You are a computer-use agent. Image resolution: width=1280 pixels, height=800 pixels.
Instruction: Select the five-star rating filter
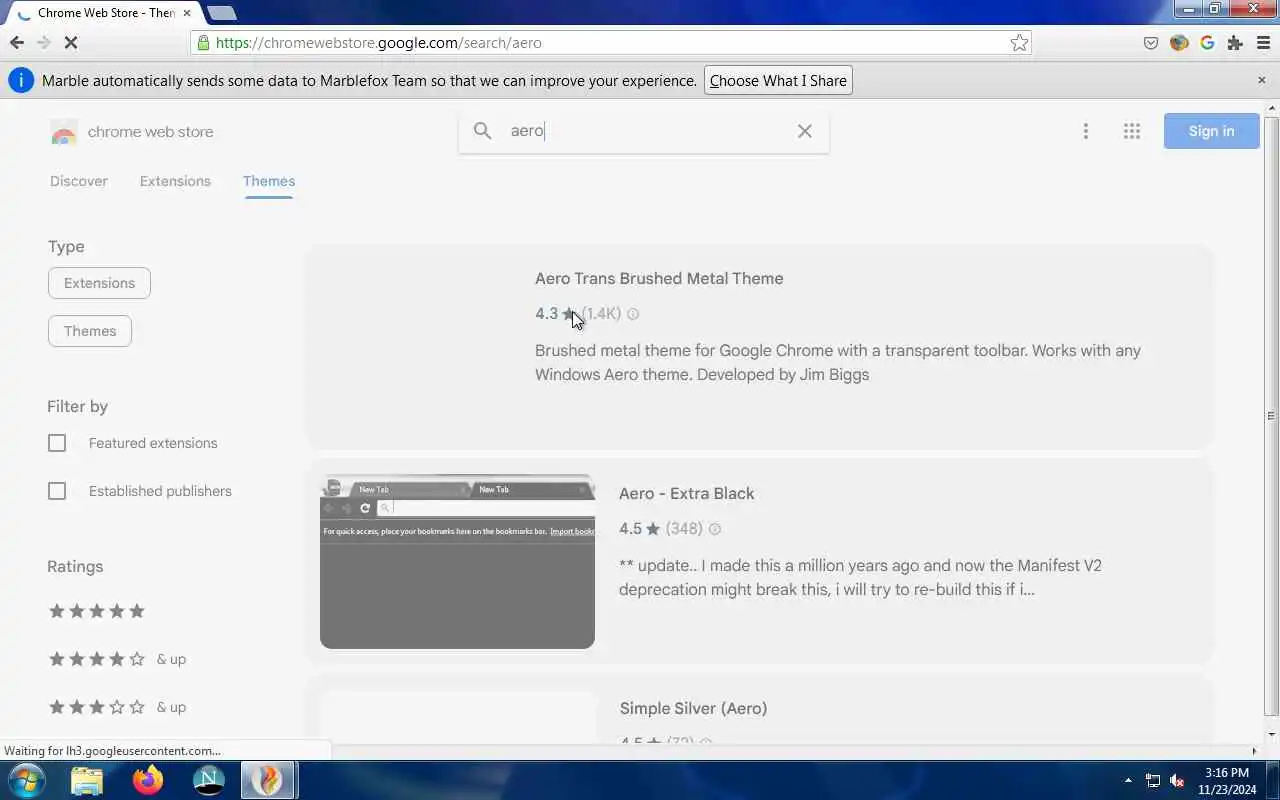pyautogui.click(x=97, y=611)
